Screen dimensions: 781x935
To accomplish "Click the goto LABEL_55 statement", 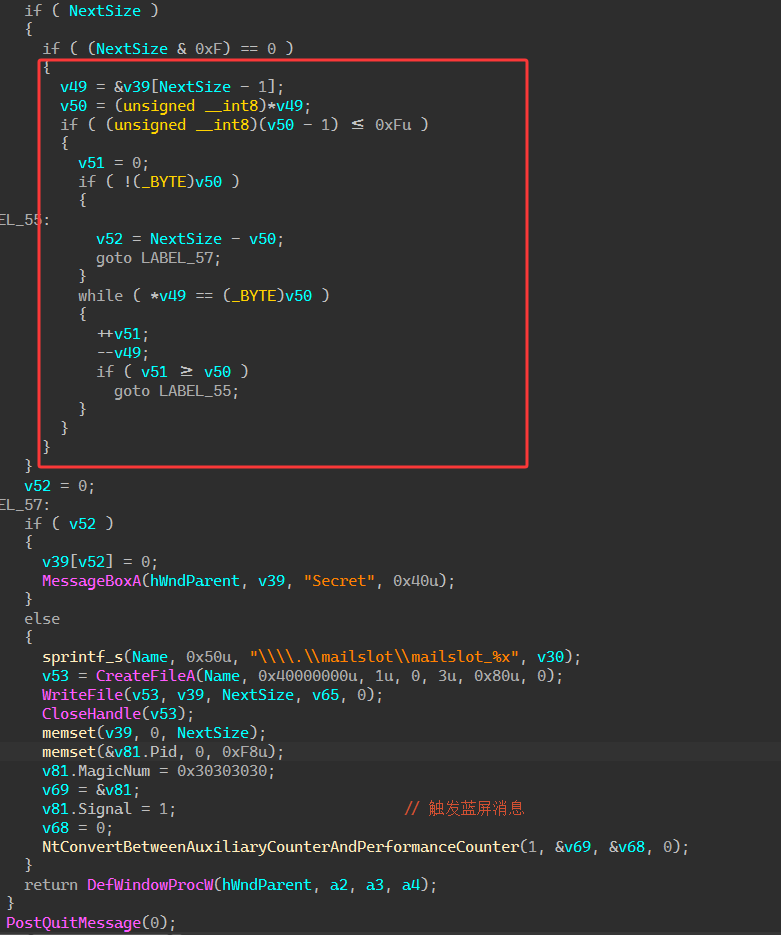I will (176, 390).
